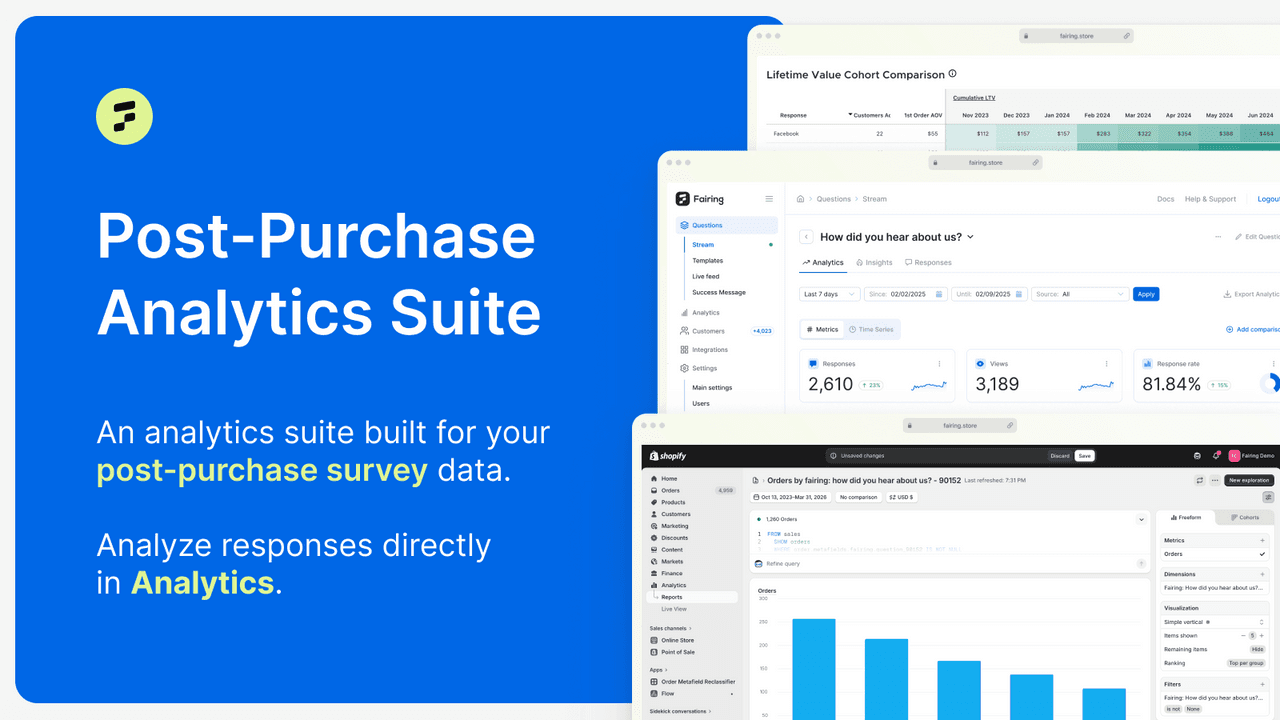
Task: Click the Cumulative LTV column link
Action: tap(974, 98)
